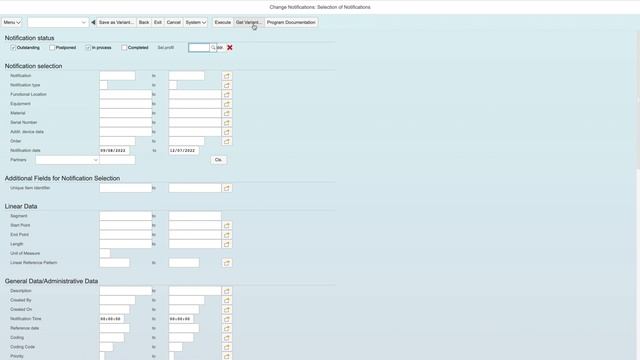Open the System dropdown menu
Screen dimensions: 640x360
[x=196, y=22]
